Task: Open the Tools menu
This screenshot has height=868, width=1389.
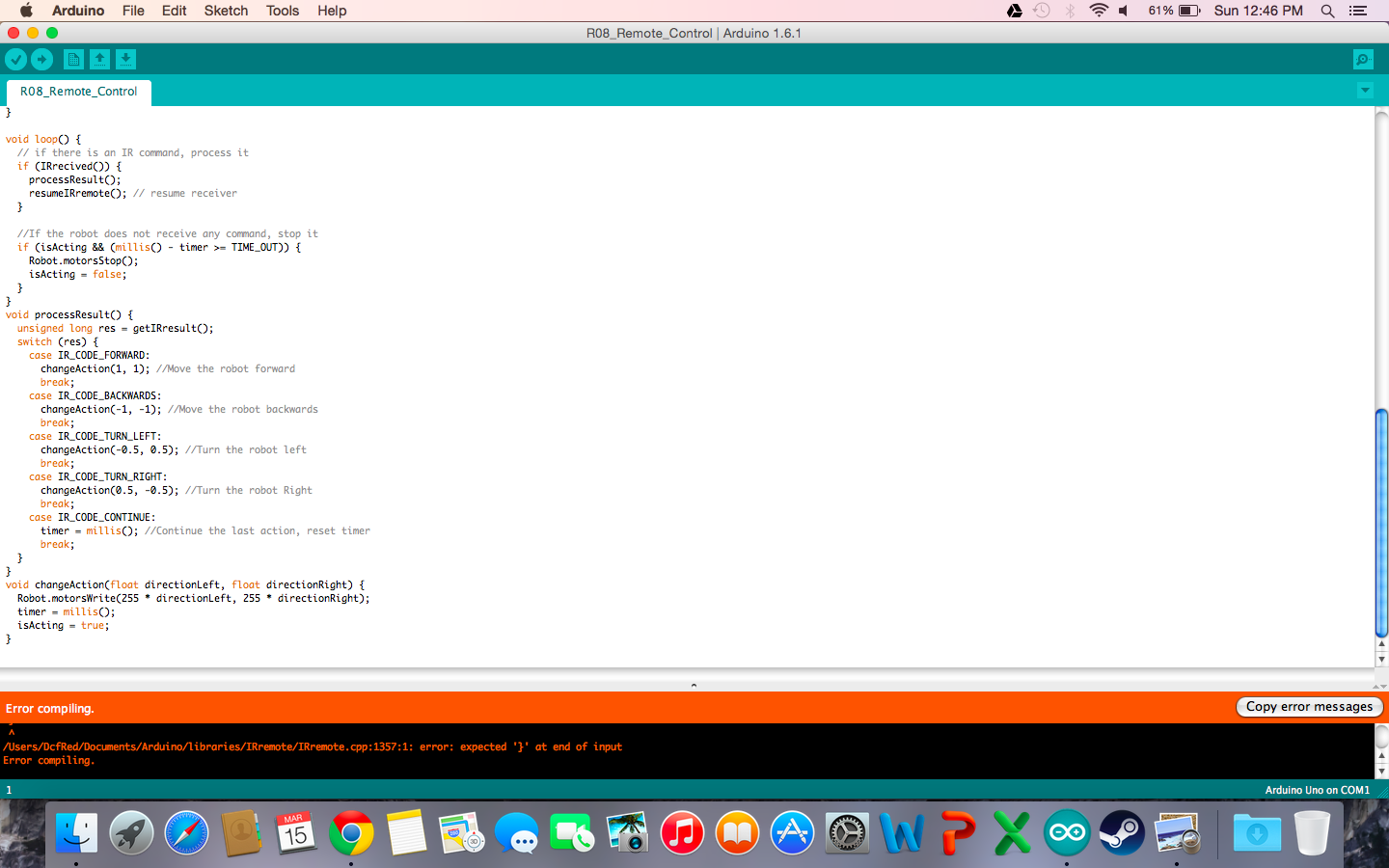Action: [x=282, y=11]
